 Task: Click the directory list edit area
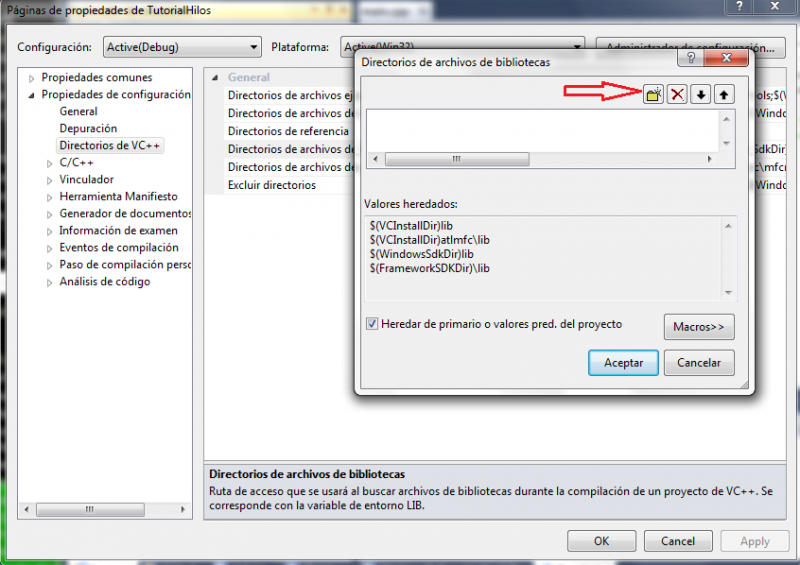tap(543, 131)
